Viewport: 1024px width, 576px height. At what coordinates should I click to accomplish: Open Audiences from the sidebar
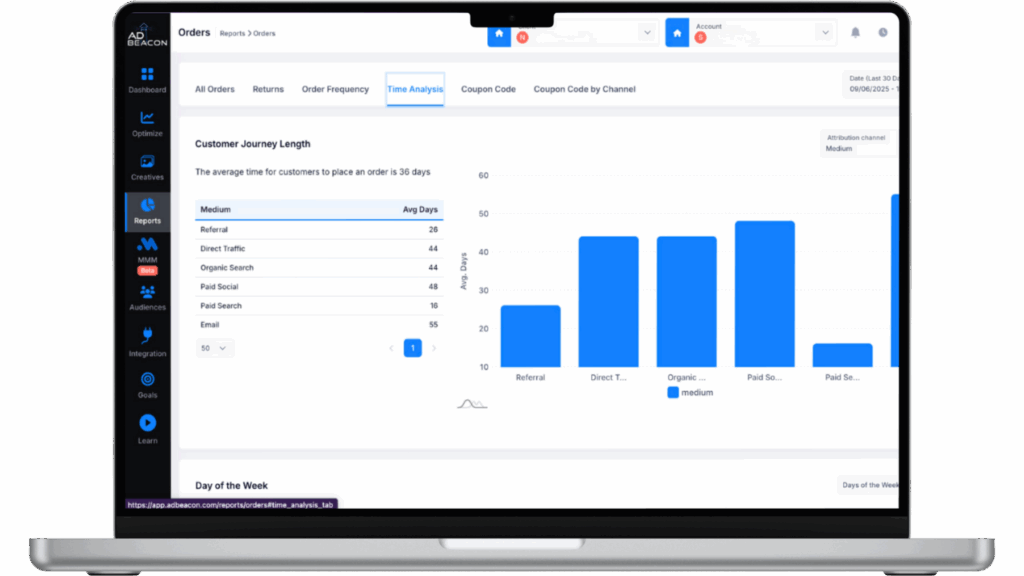point(147,292)
